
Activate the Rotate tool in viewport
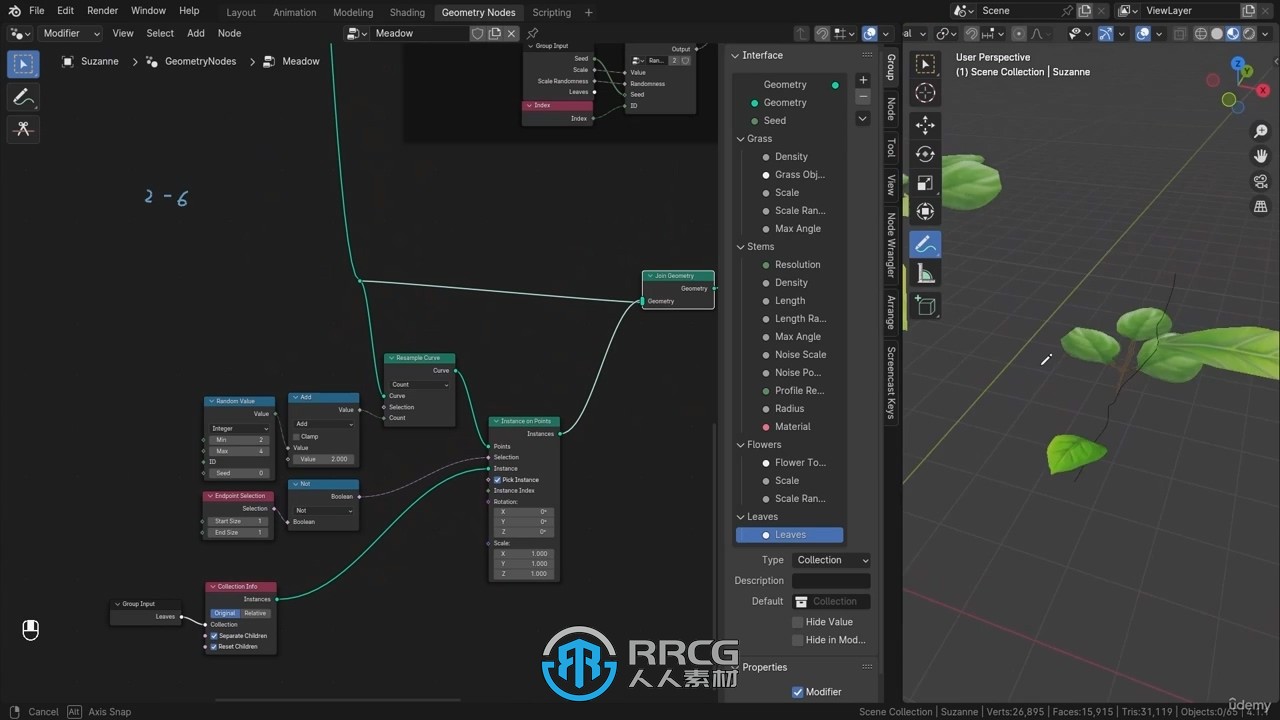point(925,154)
